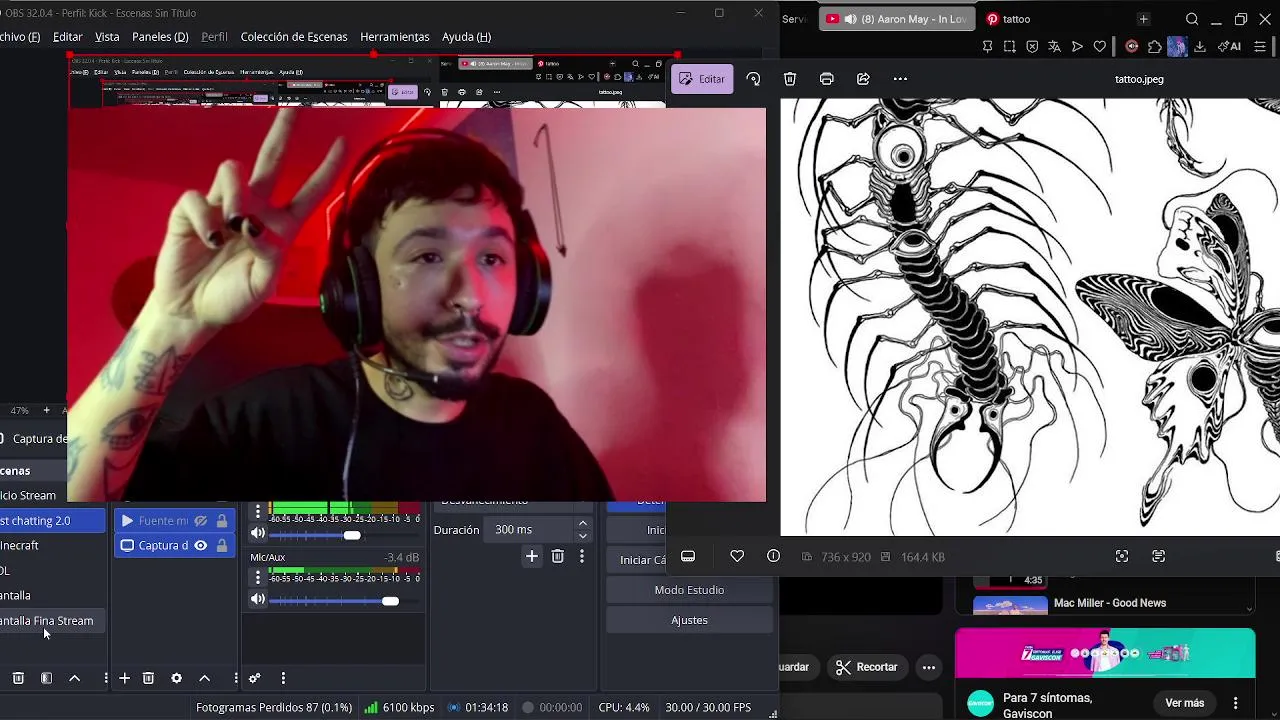Decrease the Duración value with down arrow
1280x720 pixels.
coord(583,536)
